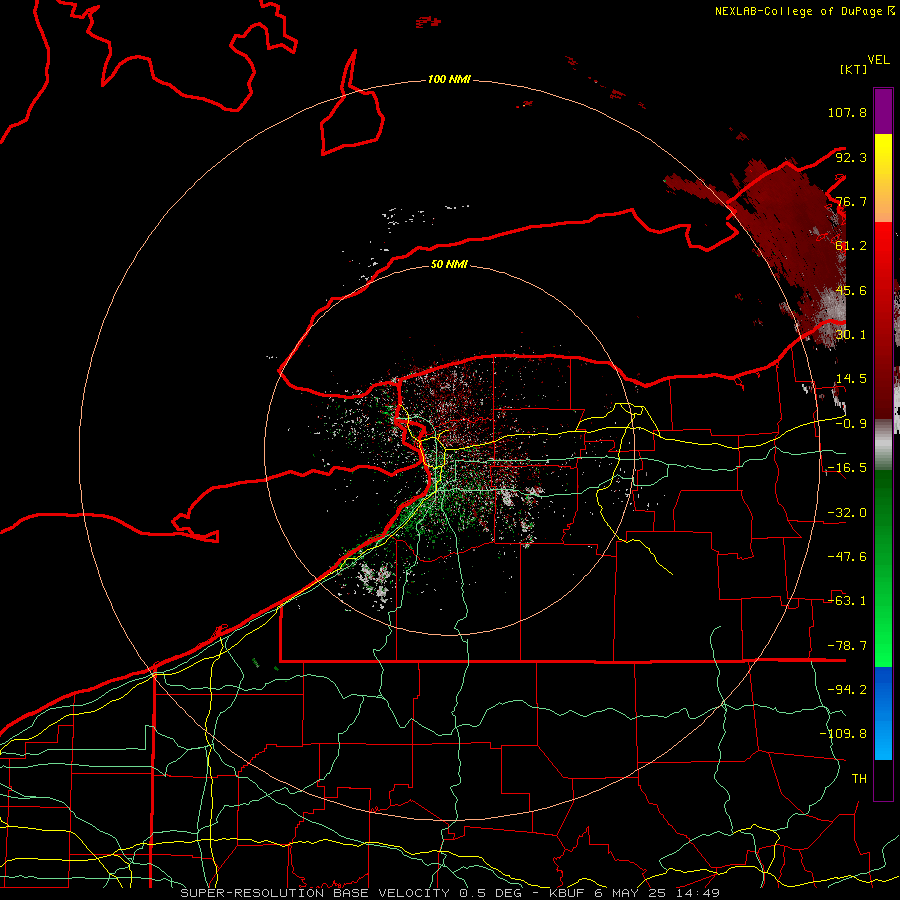This screenshot has width=900, height=900.
Task: Select the -78.7 scale value
Action: click(847, 646)
